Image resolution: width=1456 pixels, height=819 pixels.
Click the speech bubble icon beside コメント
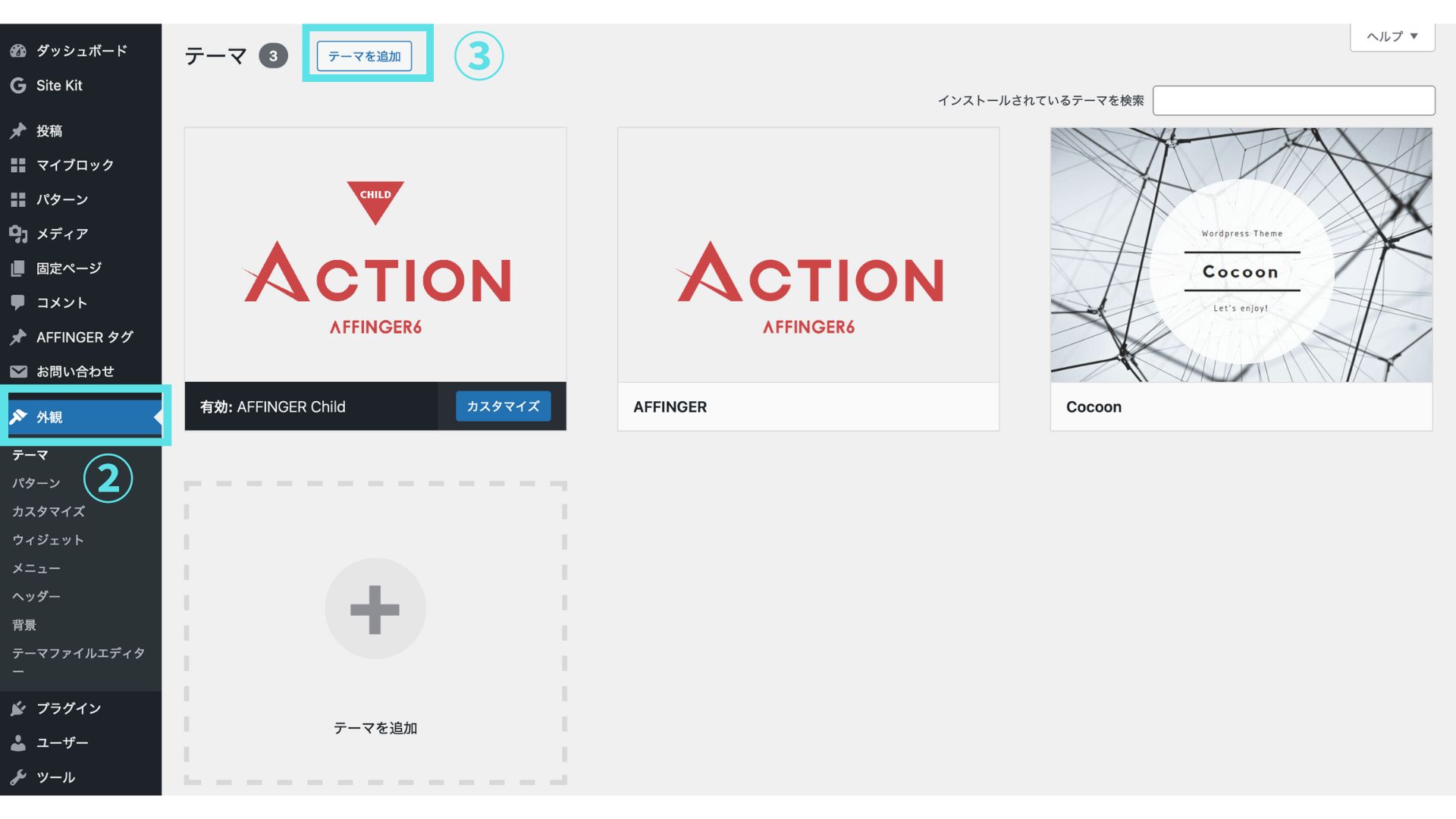[x=18, y=303]
